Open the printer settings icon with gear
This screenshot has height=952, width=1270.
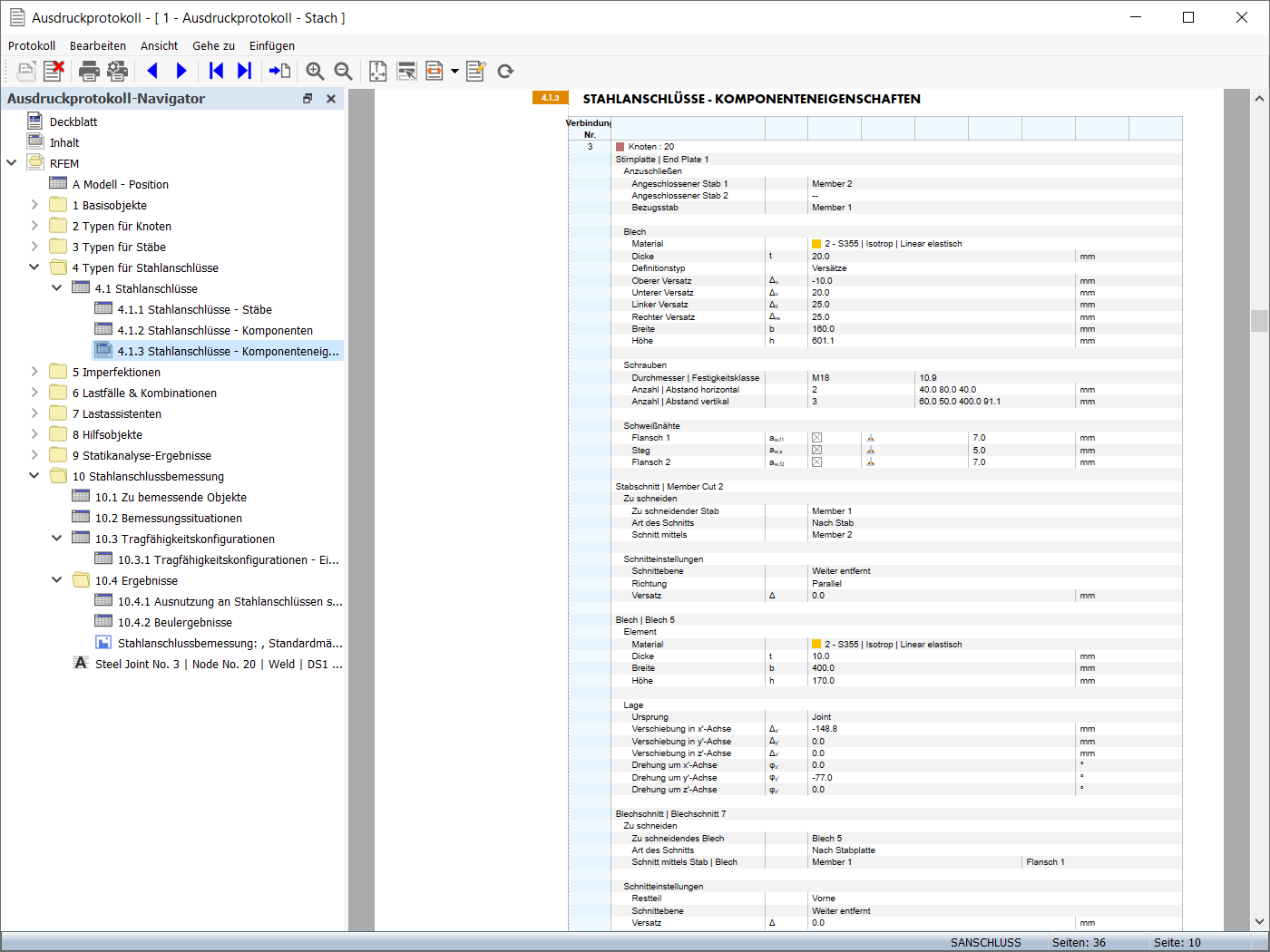(117, 71)
